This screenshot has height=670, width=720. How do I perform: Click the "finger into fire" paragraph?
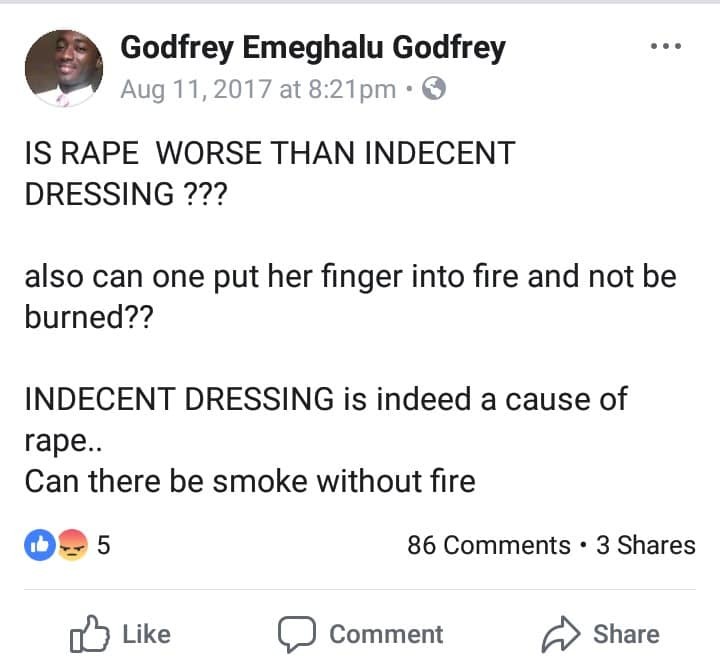pyautogui.click(x=350, y=296)
